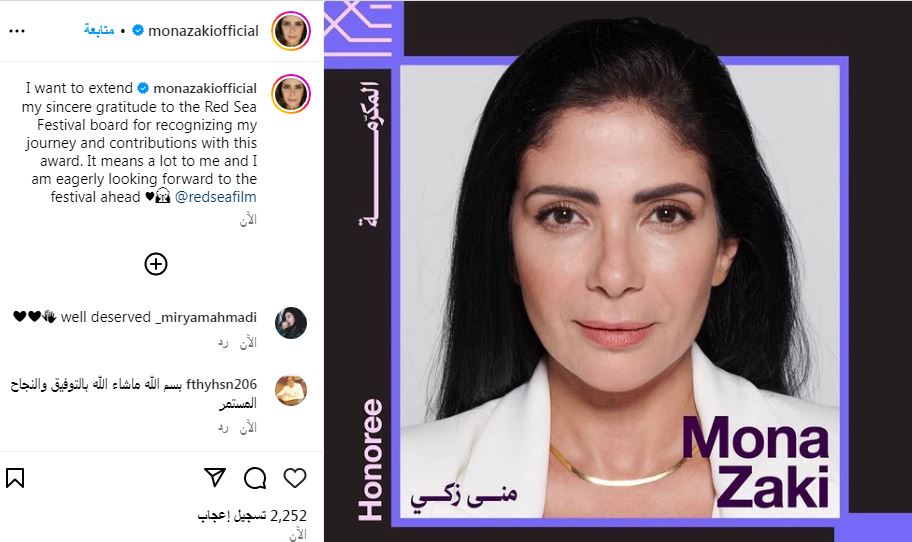Open fthyhsn206 commenter avatar
The image size is (912, 542).
291,390
